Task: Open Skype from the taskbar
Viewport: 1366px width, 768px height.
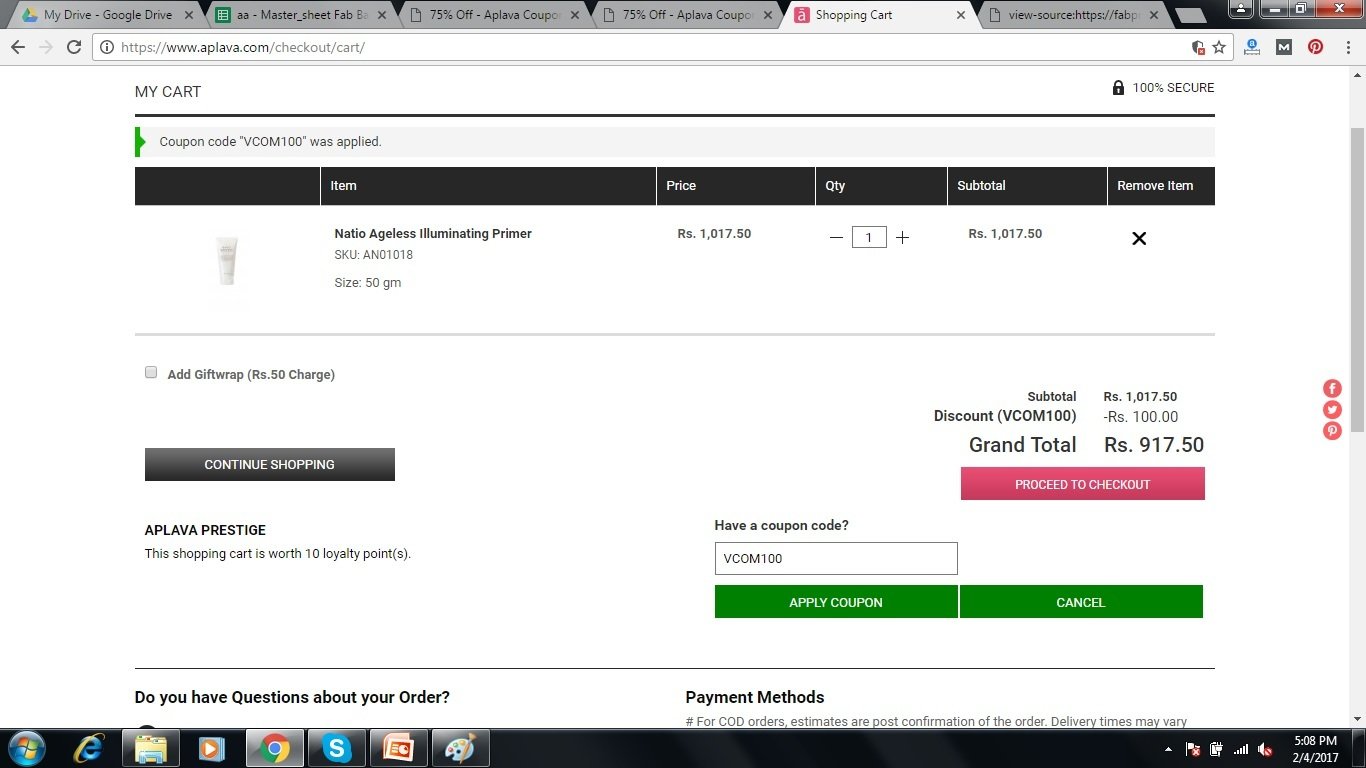Action: point(337,748)
